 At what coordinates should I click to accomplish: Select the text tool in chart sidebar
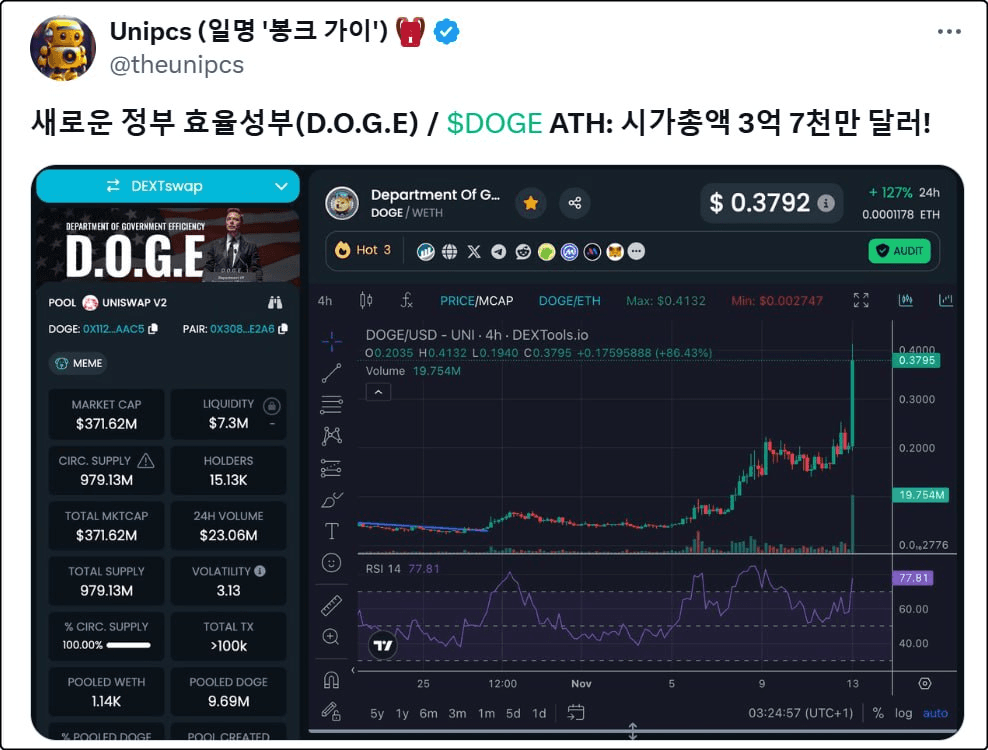pos(331,531)
